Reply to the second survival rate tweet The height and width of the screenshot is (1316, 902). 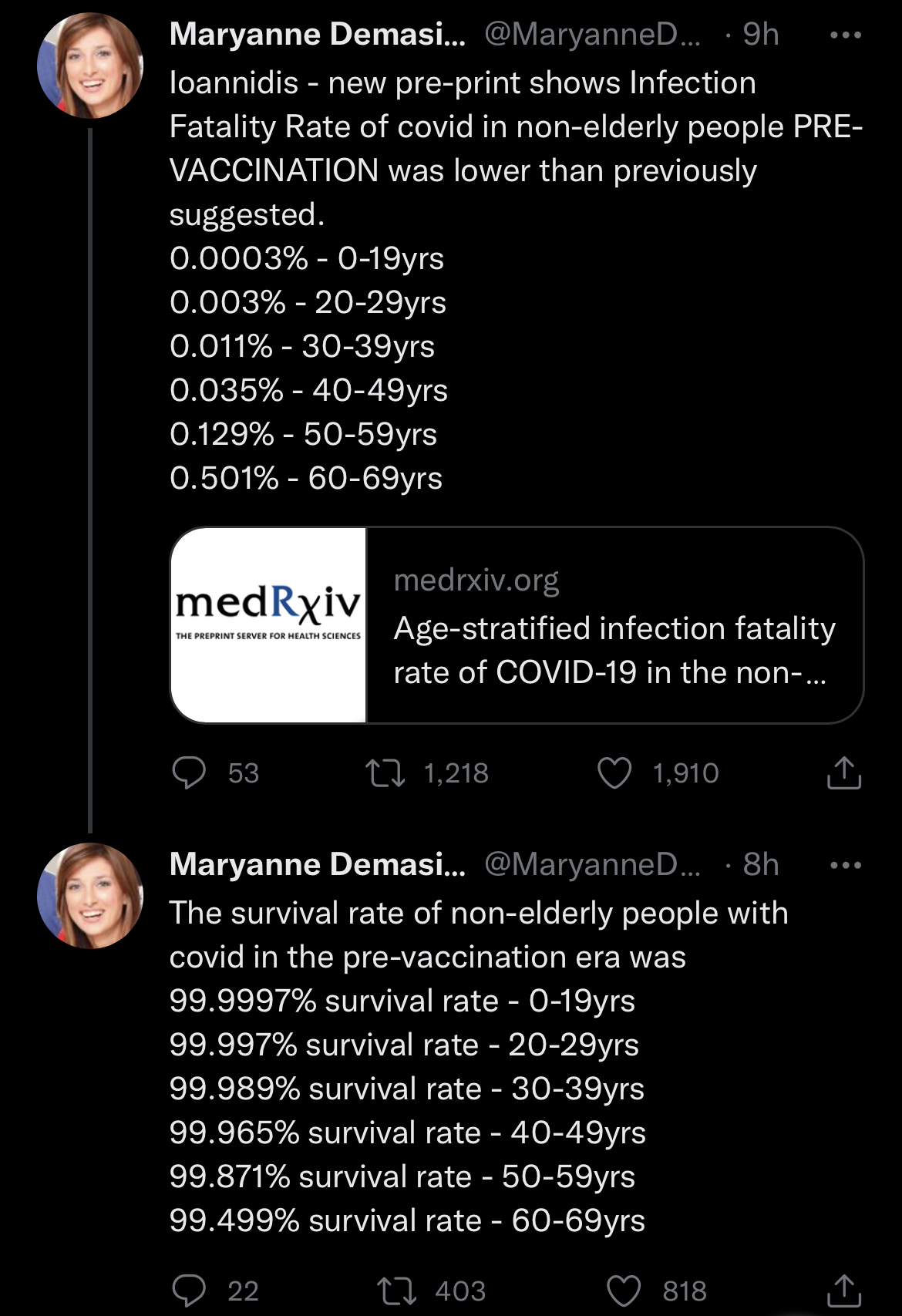point(189,1291)
